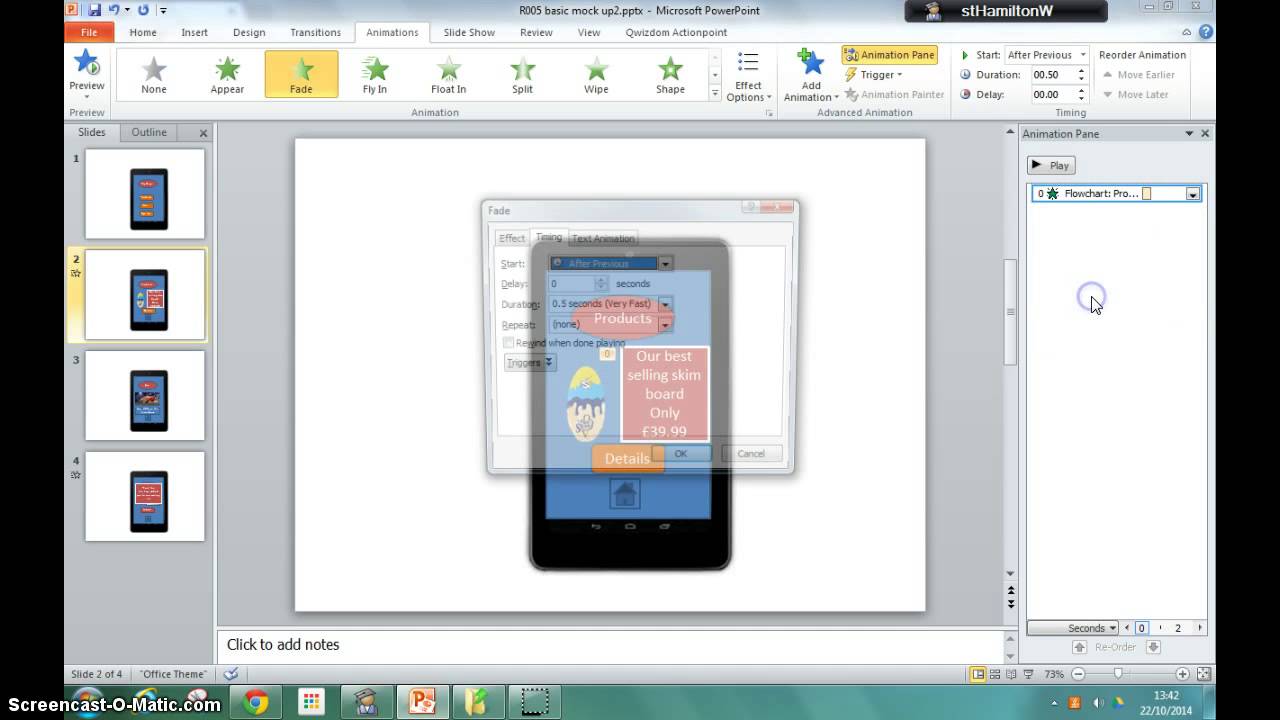Screen dimensions: 1280x720
Task: Click the Redo icon in Quick Access Toolbar
Action: (143, 10)
